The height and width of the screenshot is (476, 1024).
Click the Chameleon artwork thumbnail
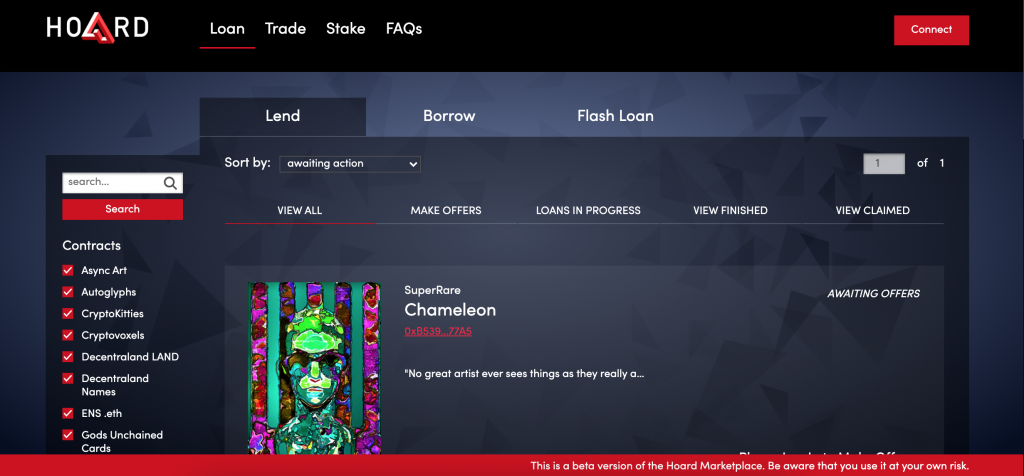[314, 369]
